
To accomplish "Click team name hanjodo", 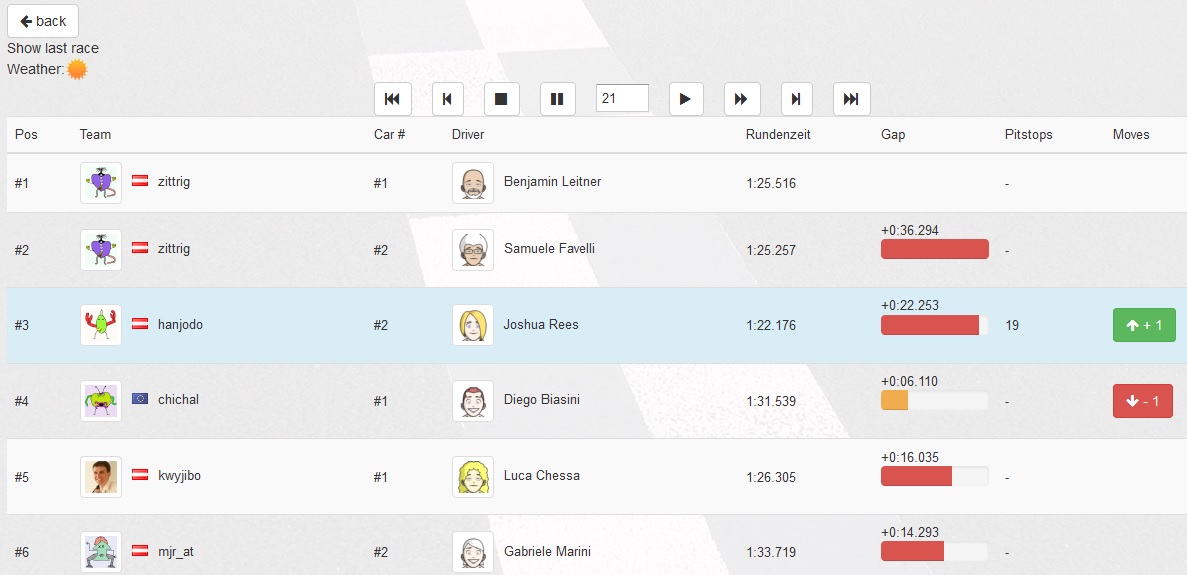I will [x=180, y=325].
